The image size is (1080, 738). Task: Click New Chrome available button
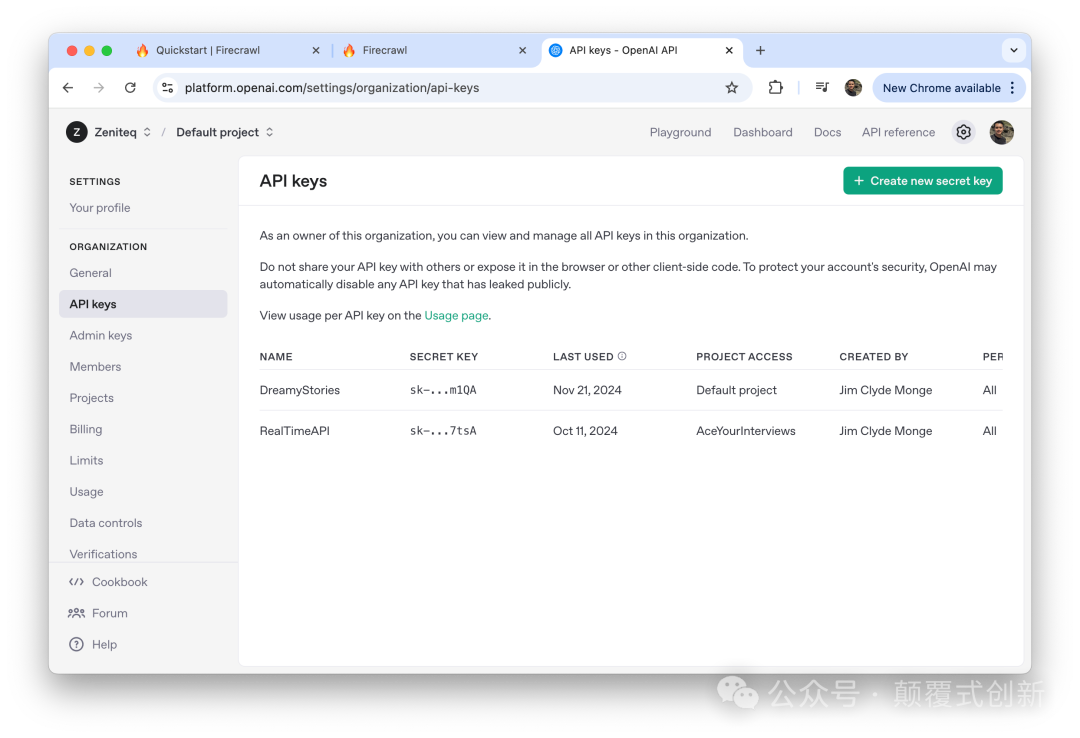(941, 88)
